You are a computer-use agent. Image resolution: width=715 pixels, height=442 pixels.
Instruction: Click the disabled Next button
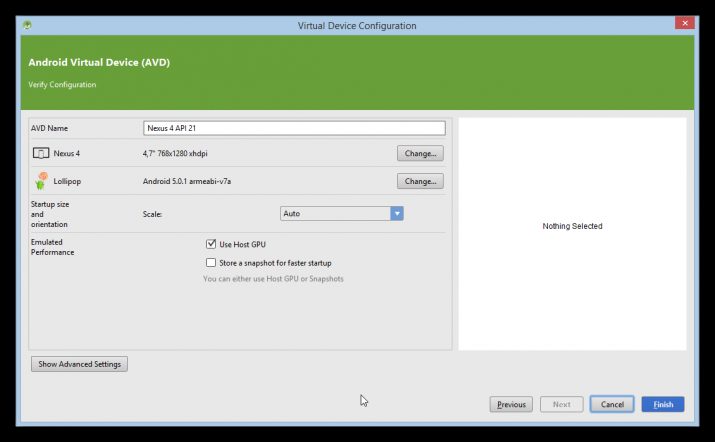[561, 404]
